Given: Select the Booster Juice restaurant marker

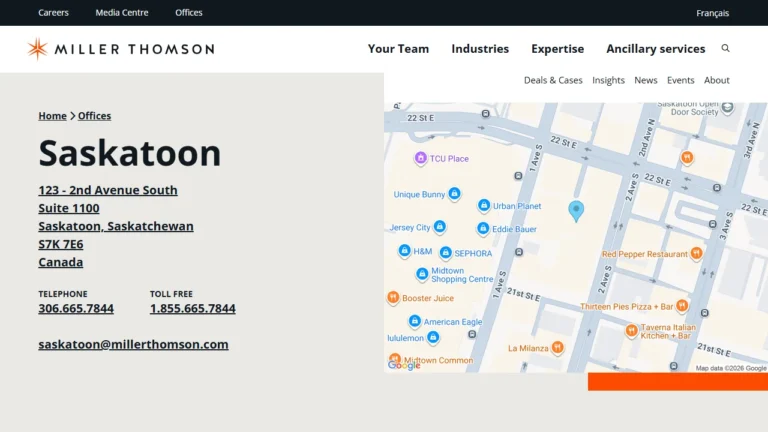Looking at the screenshot, I should [393, 297].
